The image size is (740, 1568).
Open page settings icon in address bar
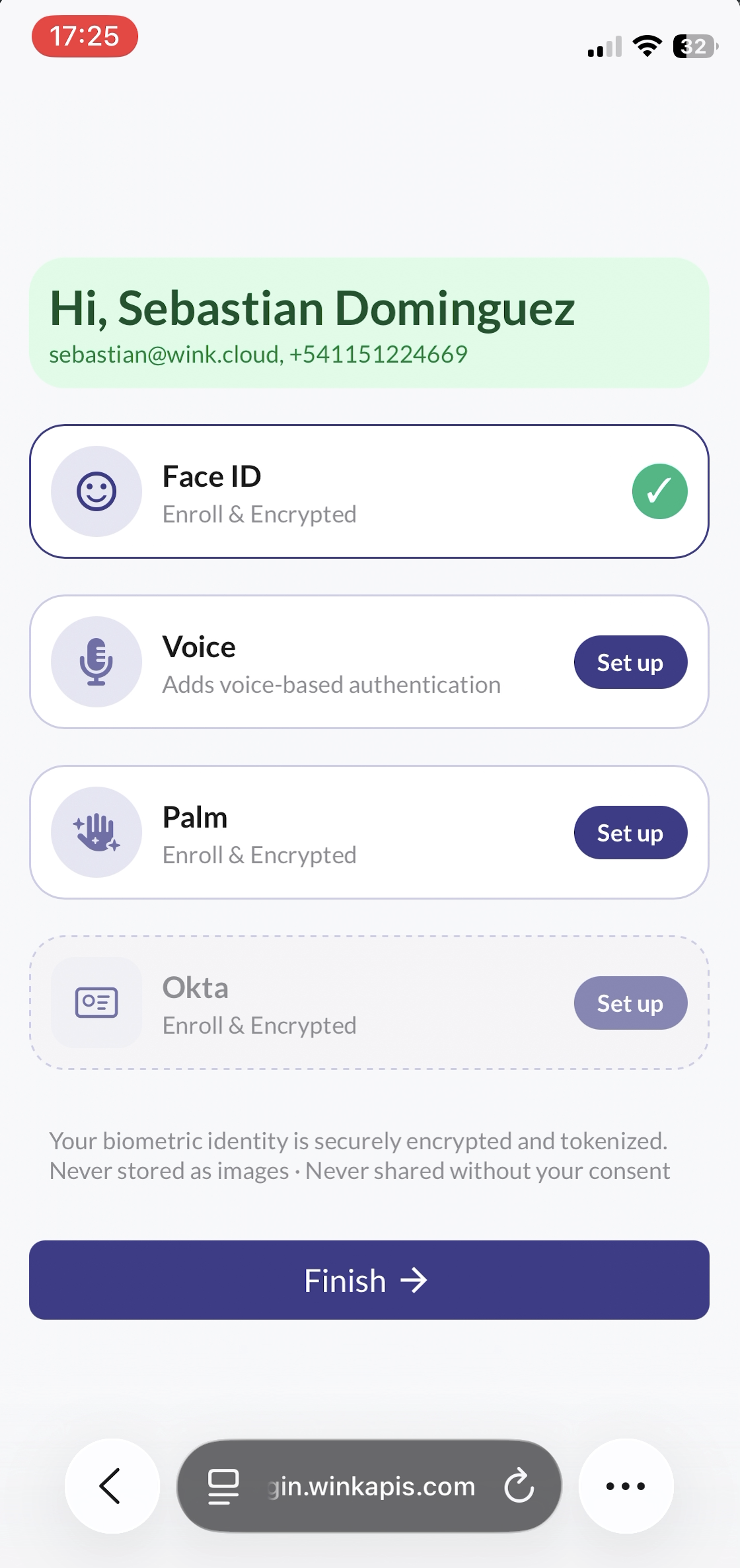click(x=223, y=1486)
